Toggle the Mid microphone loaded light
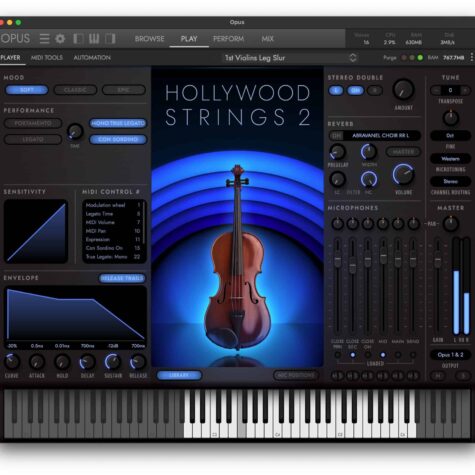The height and width of the screenshot is (475, 475). [383, 355]
